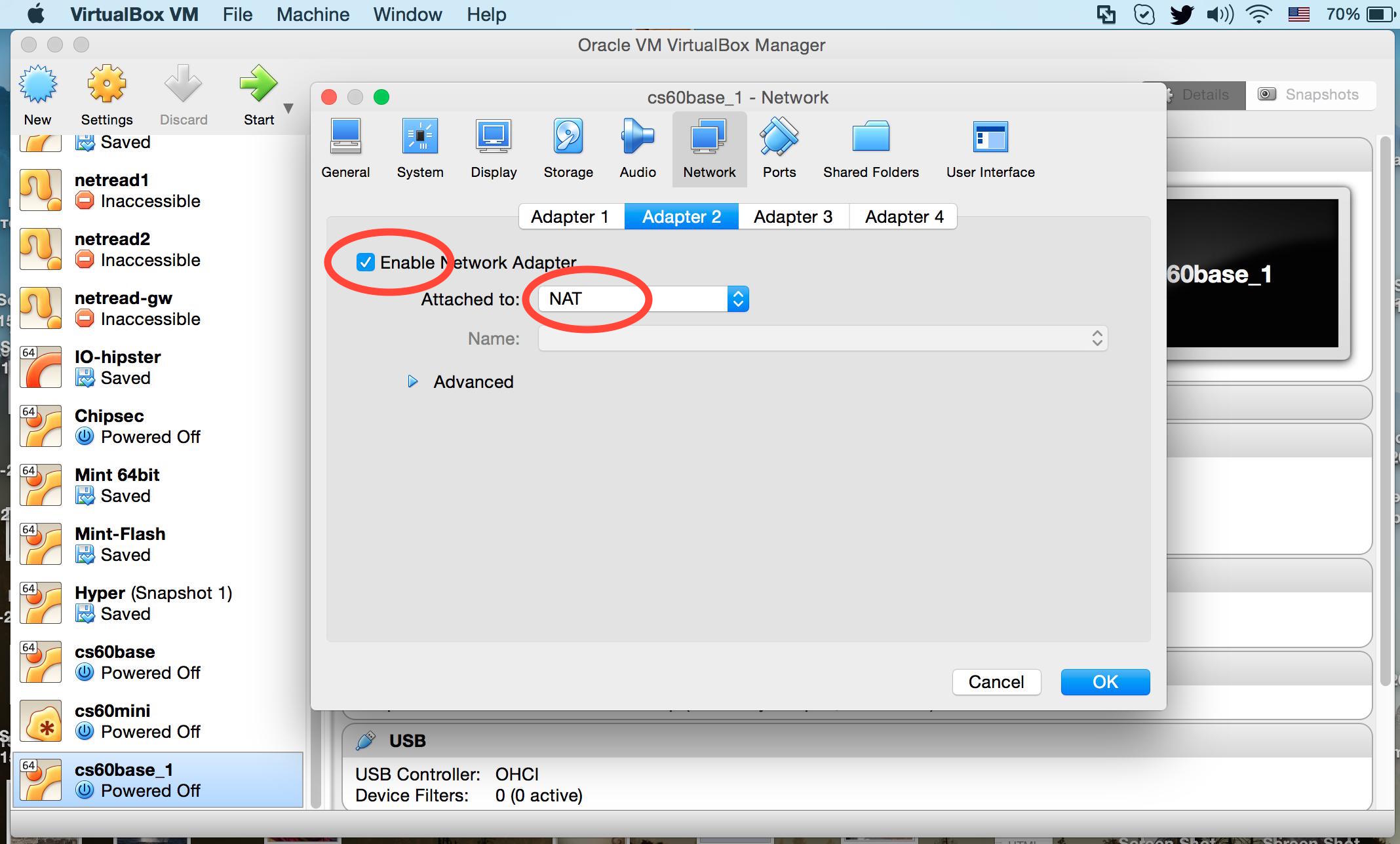Select the cs60base virtual machine

(158, 662)
